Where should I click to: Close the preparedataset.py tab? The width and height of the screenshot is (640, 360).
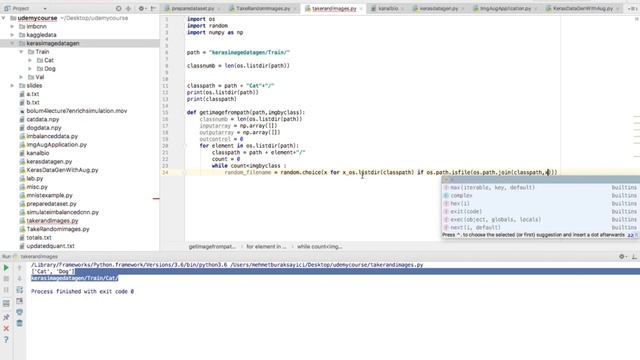pos(219,9)
